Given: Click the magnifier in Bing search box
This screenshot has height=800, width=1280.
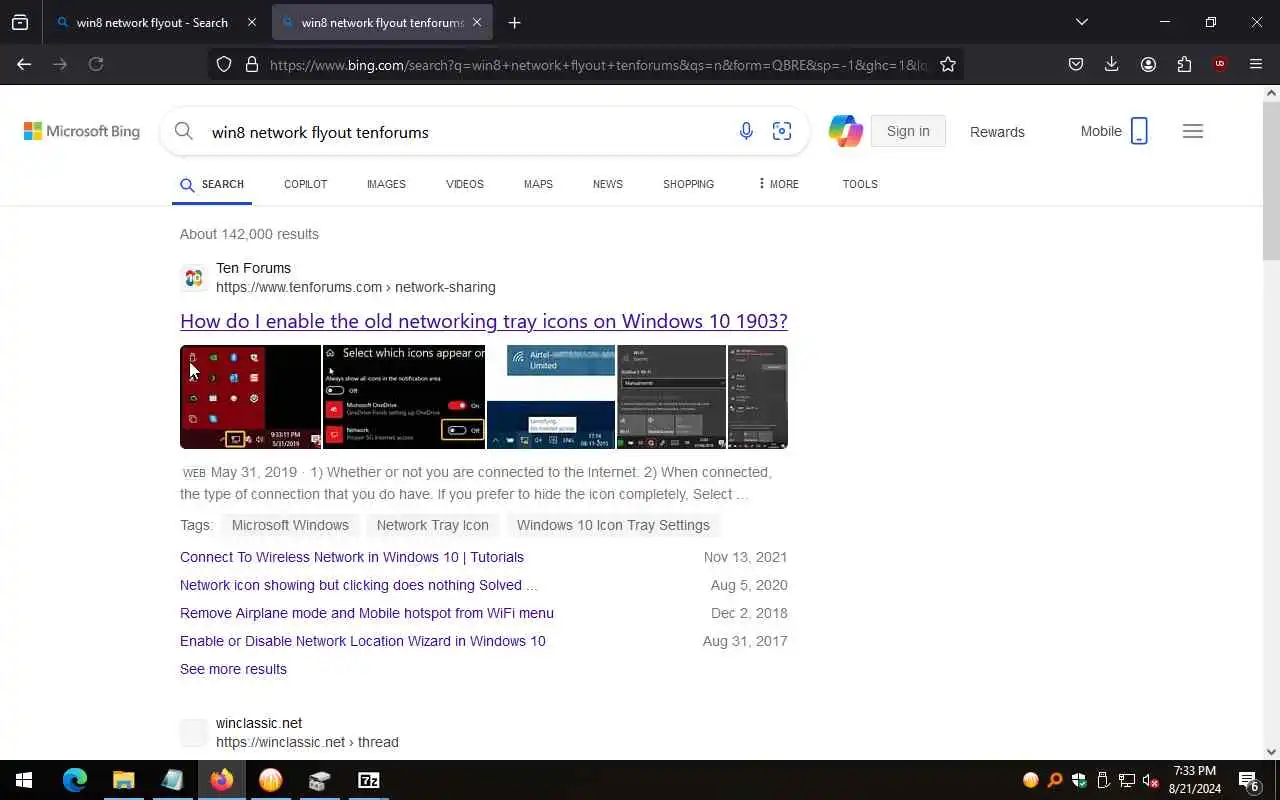Looking at the screenshot, I should point(184,131).
